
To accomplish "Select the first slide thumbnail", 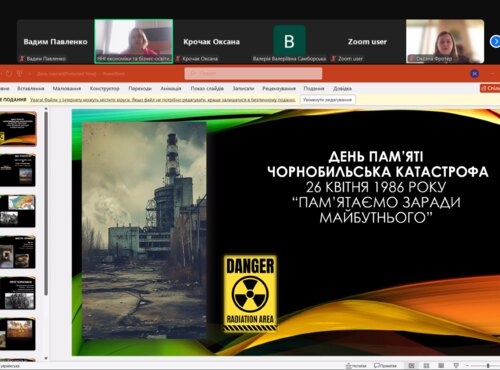I will coord(18,129).
